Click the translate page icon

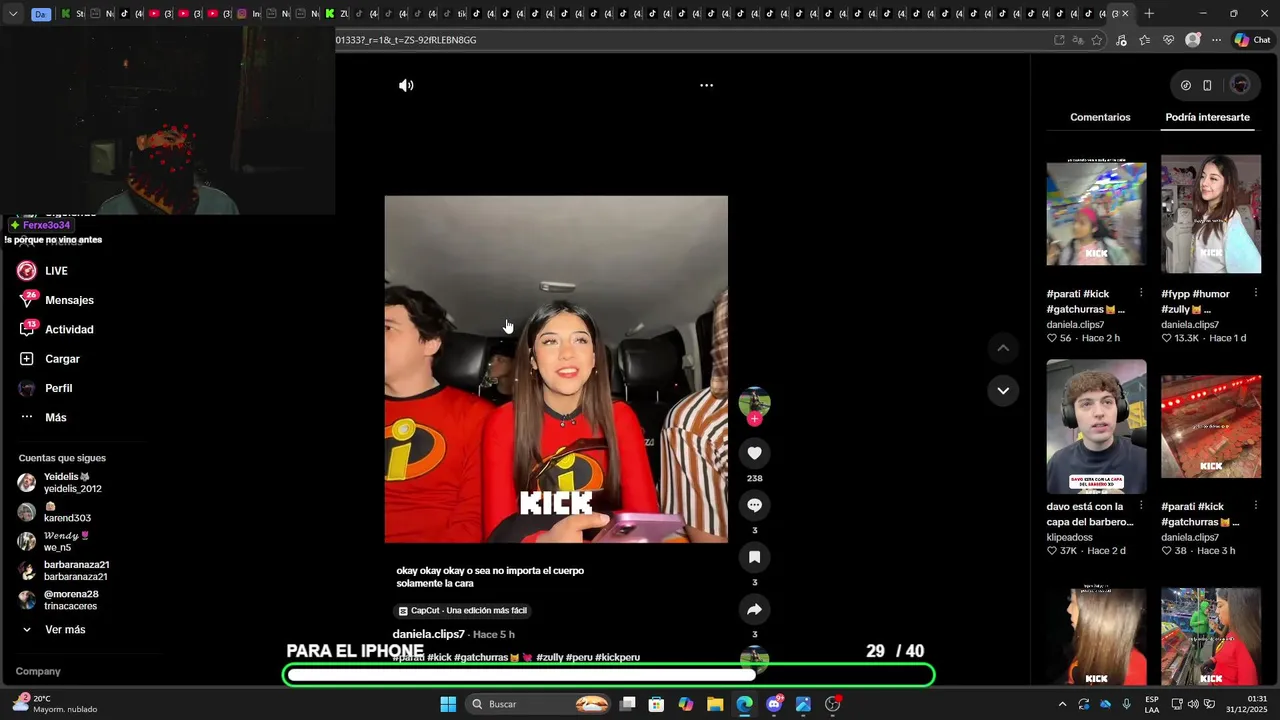point(1078,40)
